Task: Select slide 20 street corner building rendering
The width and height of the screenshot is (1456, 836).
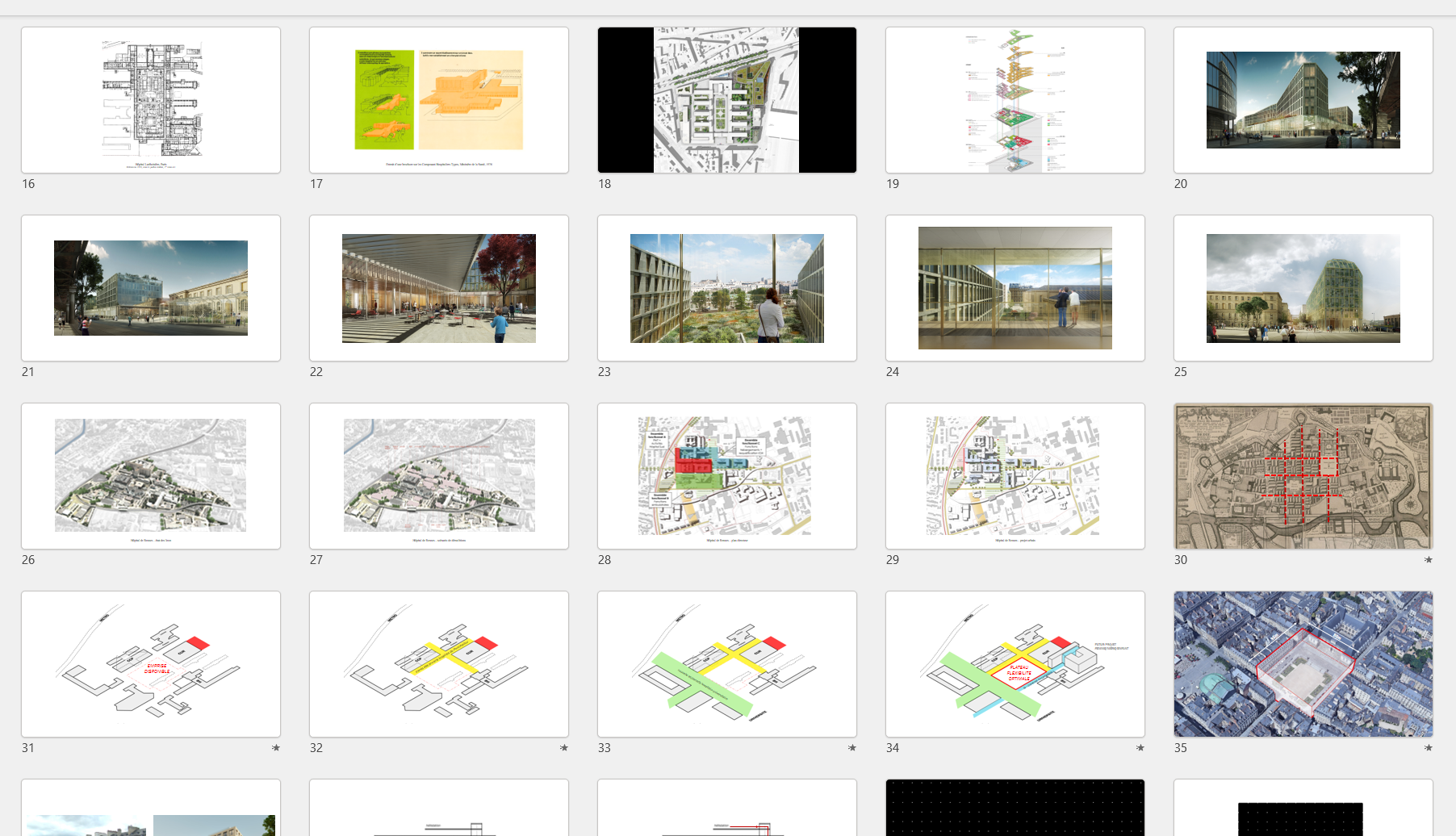Action: (1303, 100)
